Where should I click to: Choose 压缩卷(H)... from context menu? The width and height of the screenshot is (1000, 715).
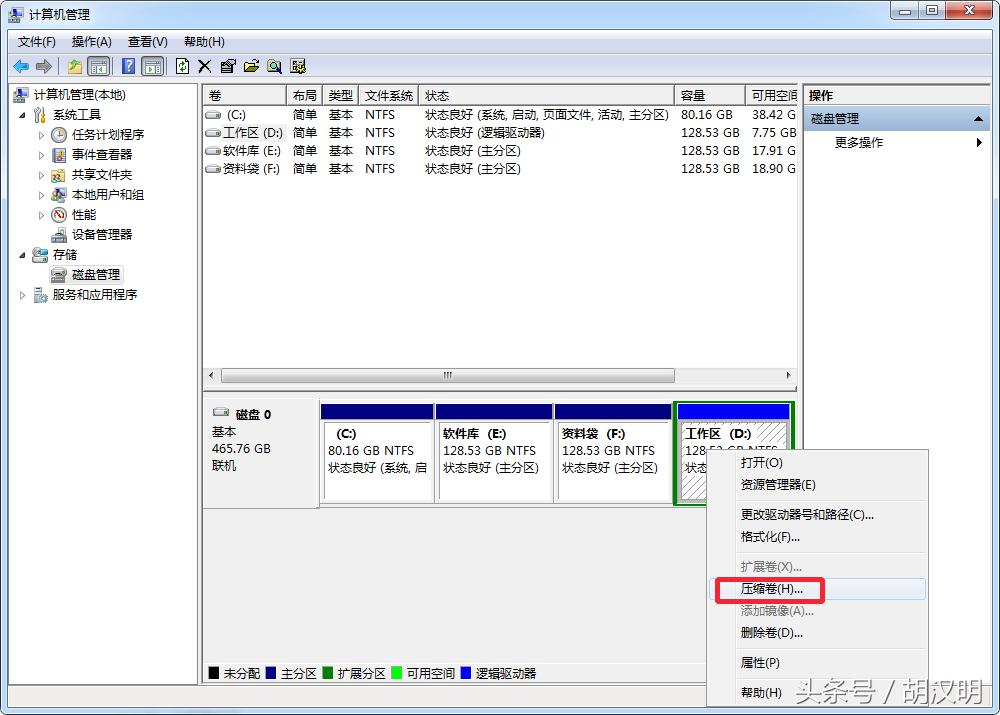(771, 589)
